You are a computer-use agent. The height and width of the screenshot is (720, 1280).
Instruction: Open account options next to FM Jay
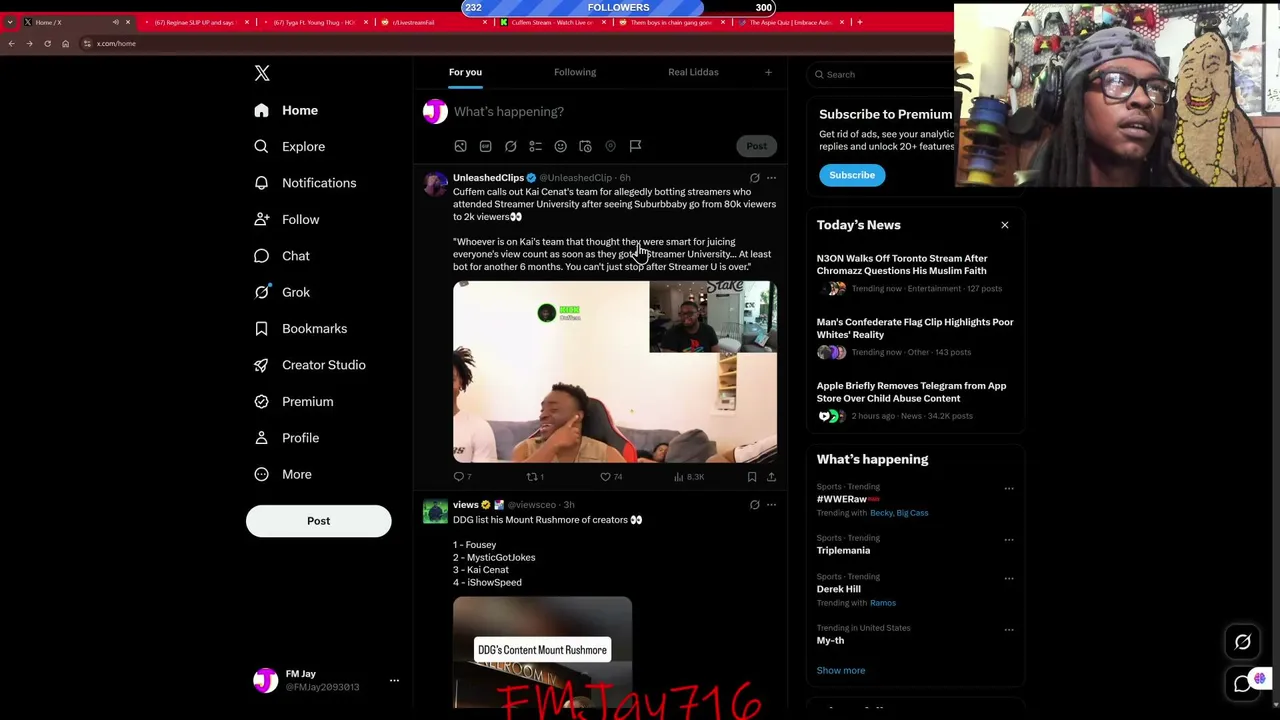[394, 681]
